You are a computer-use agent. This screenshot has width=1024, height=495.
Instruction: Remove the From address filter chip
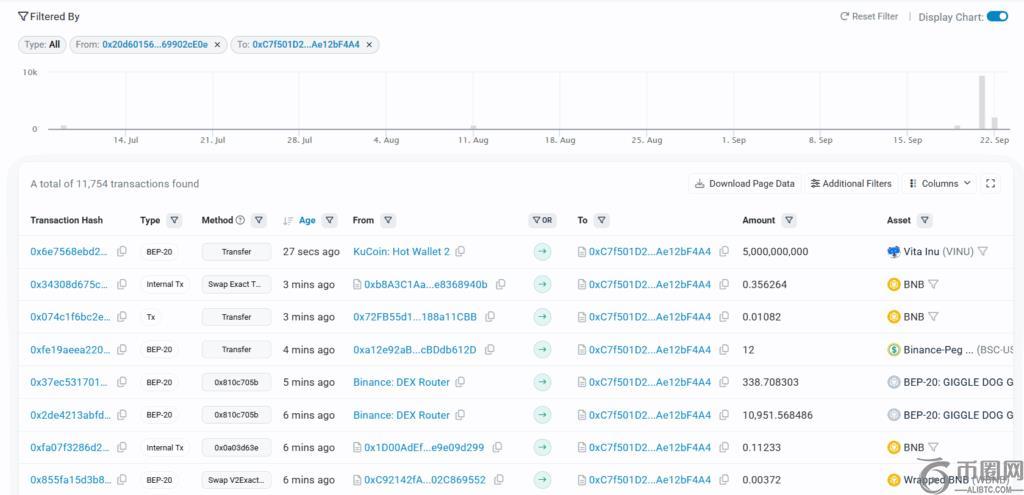click(217, 45)
